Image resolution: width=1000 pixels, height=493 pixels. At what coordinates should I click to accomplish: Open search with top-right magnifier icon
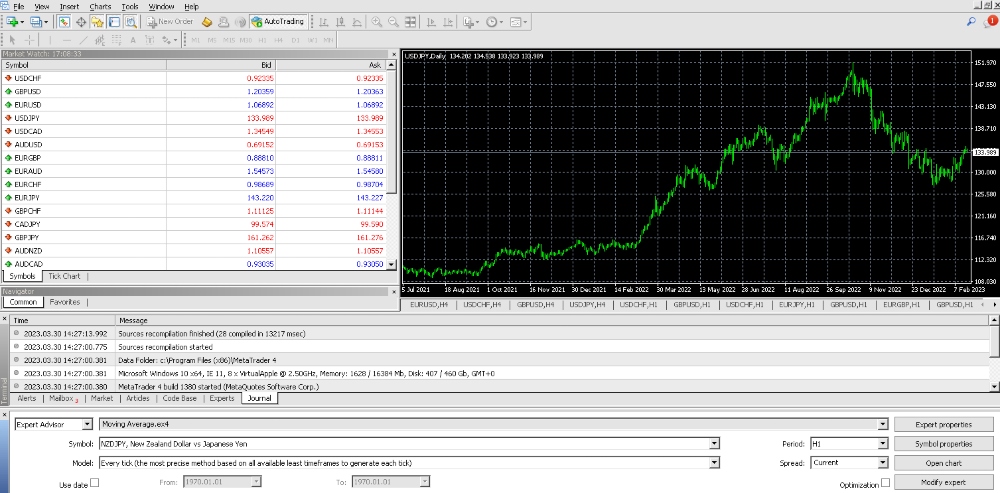pos(972,20)
